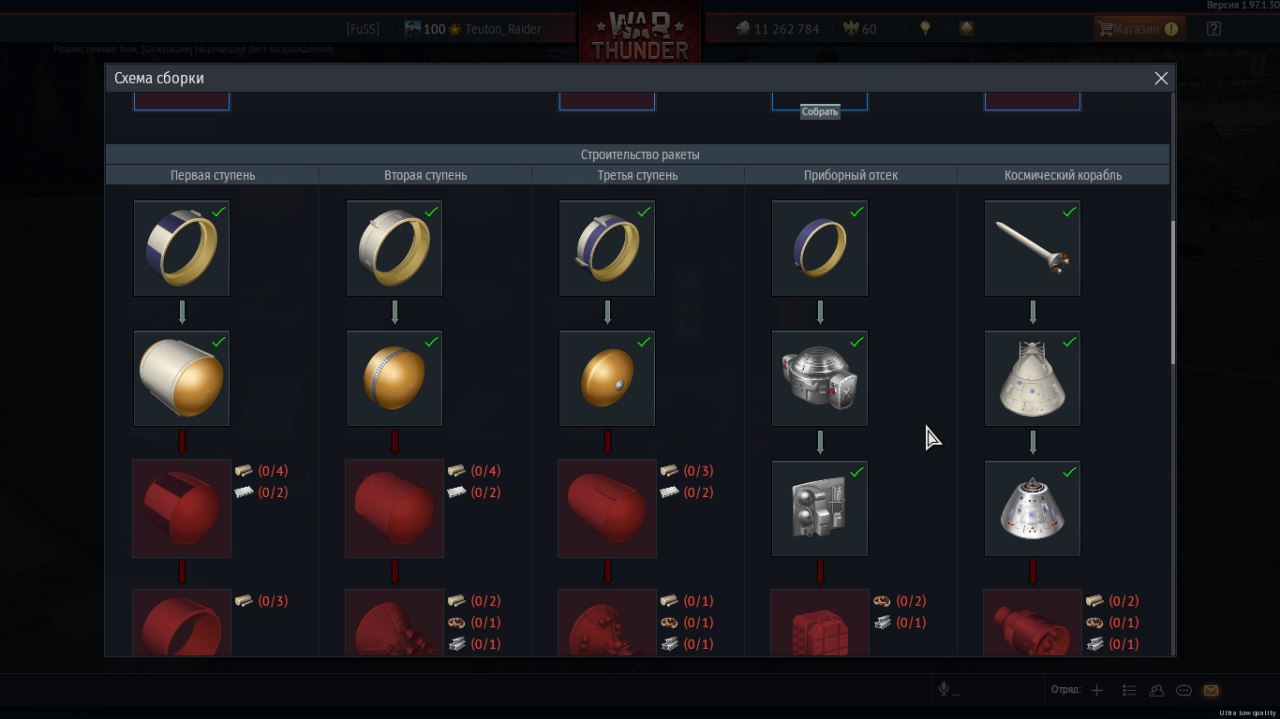Close the Схема сборки window

point(1161,78)
